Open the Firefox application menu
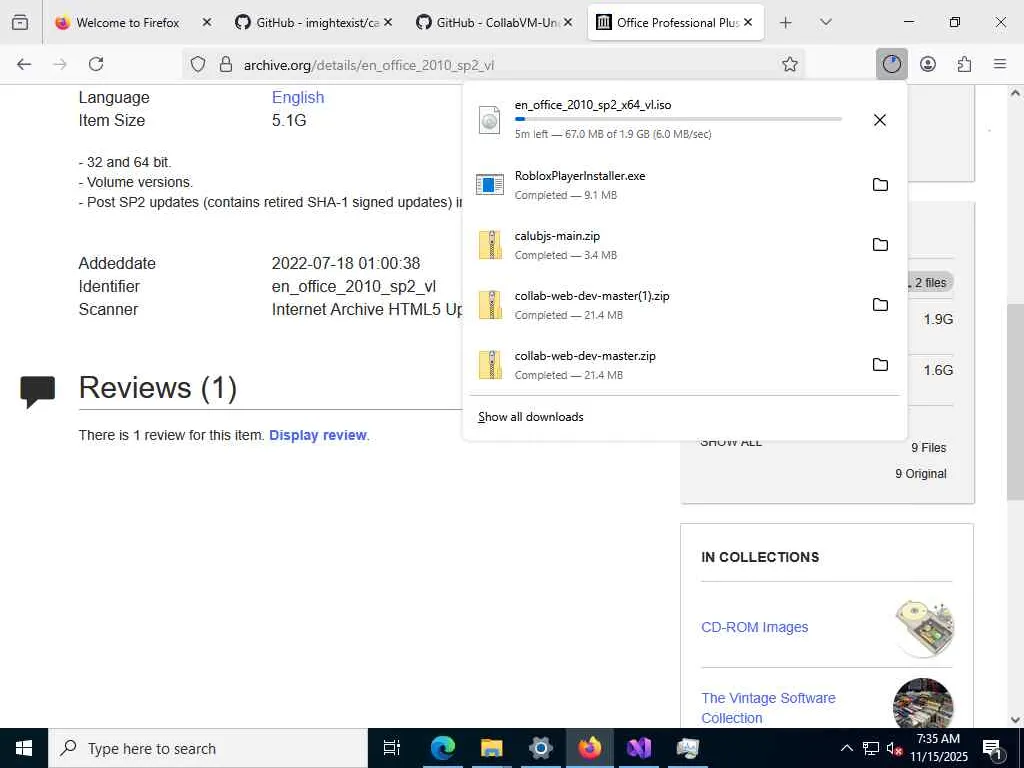The width and height of the screenshot is (1024, 768). (x=1000, y=64)
